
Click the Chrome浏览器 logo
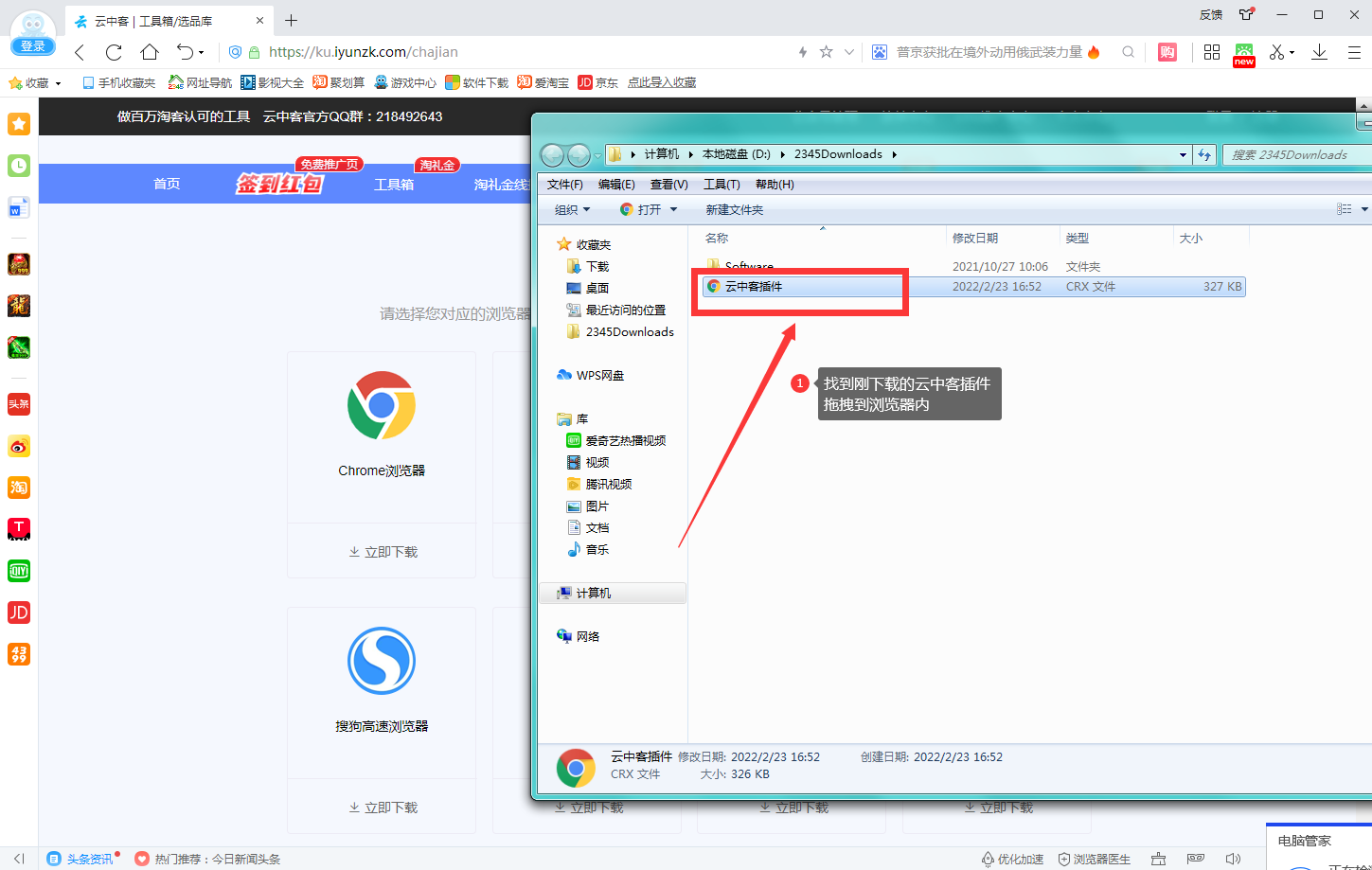point(382,405)
